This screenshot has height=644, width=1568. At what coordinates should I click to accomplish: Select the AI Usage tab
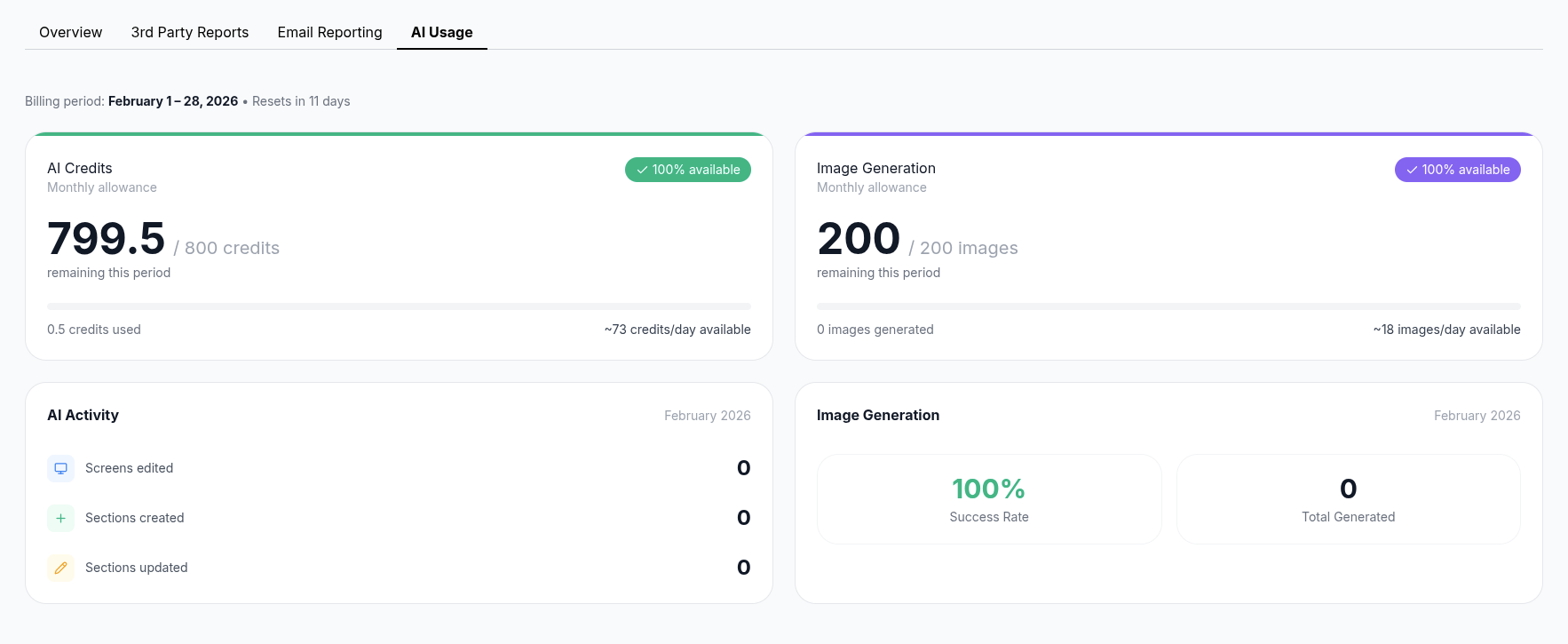click(441, 32)
